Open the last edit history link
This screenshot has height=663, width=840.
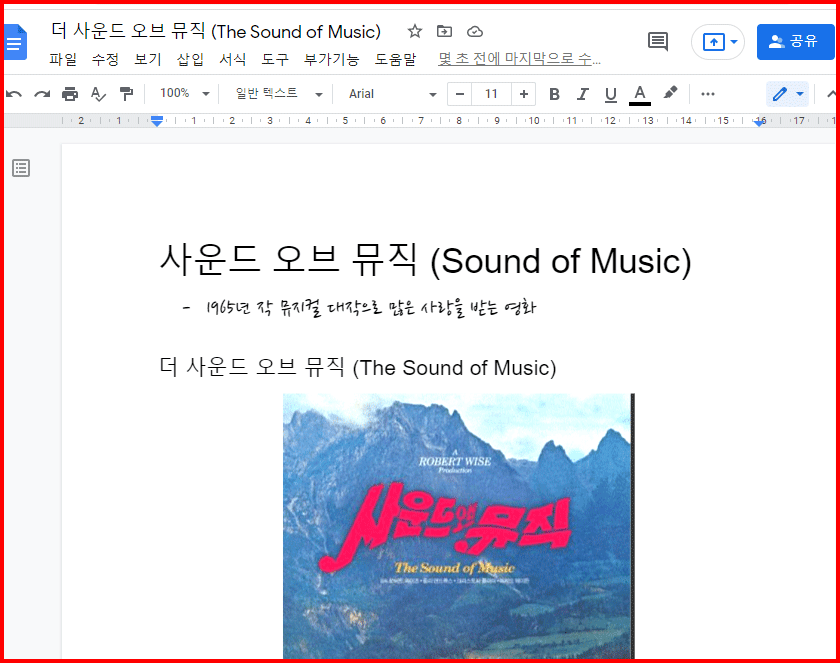519,59
